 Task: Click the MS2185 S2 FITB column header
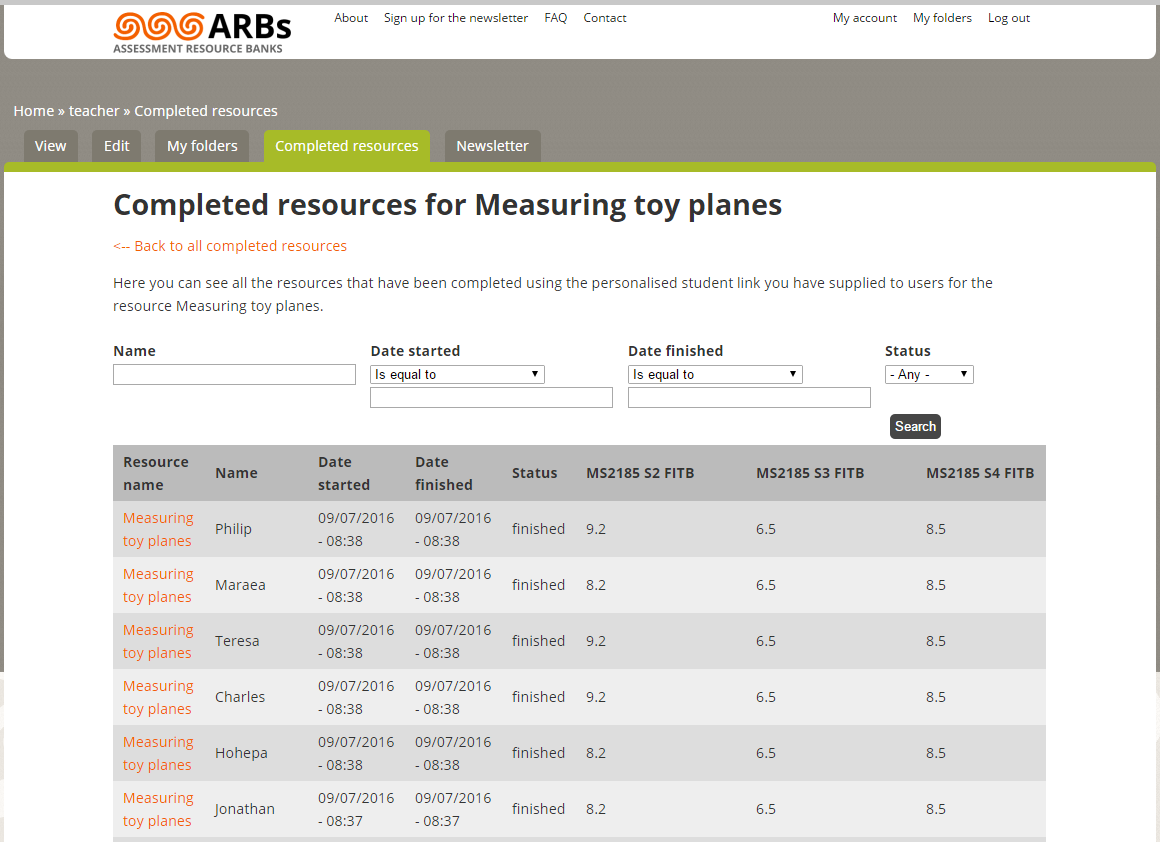[x=640, y=473]
